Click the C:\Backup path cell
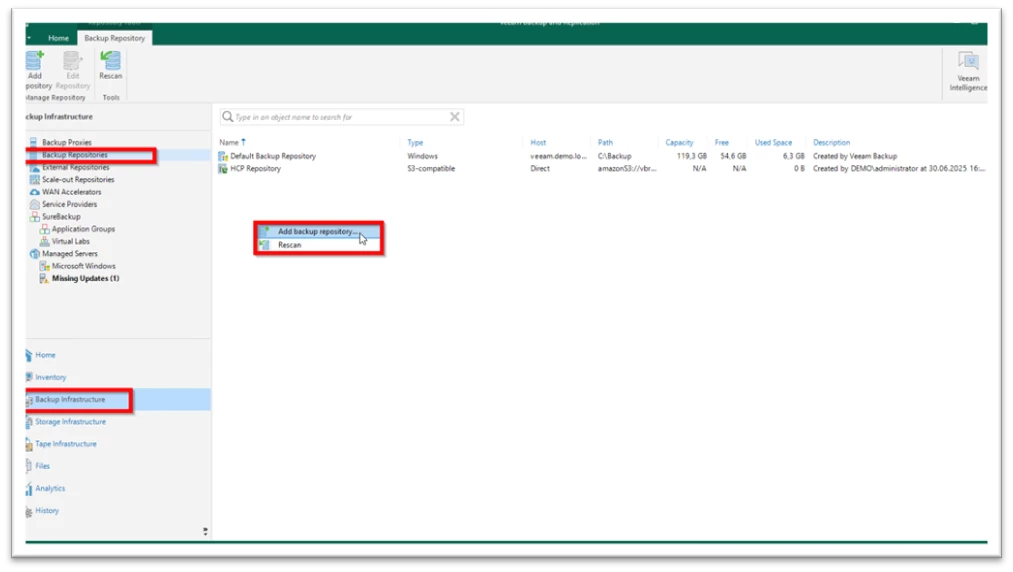Image resolution: width=1013 pixels, height=572 pixels. coord(614,156)
